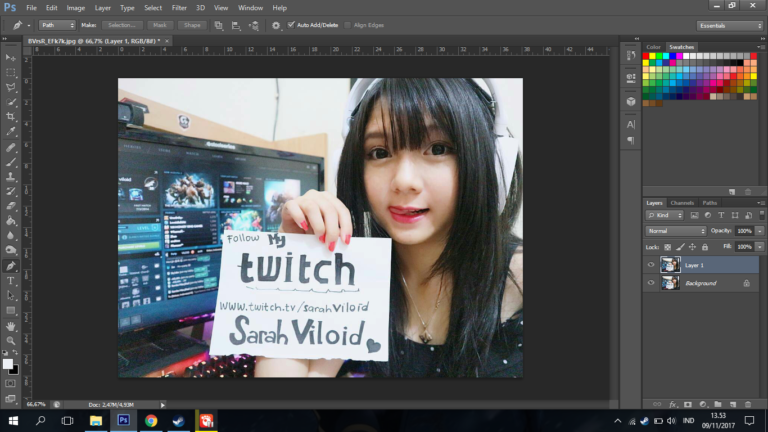This screenshot has height=432, width=768.
Task: Open the layer Kind filter dropdown
Action: [x=665, y=215]
